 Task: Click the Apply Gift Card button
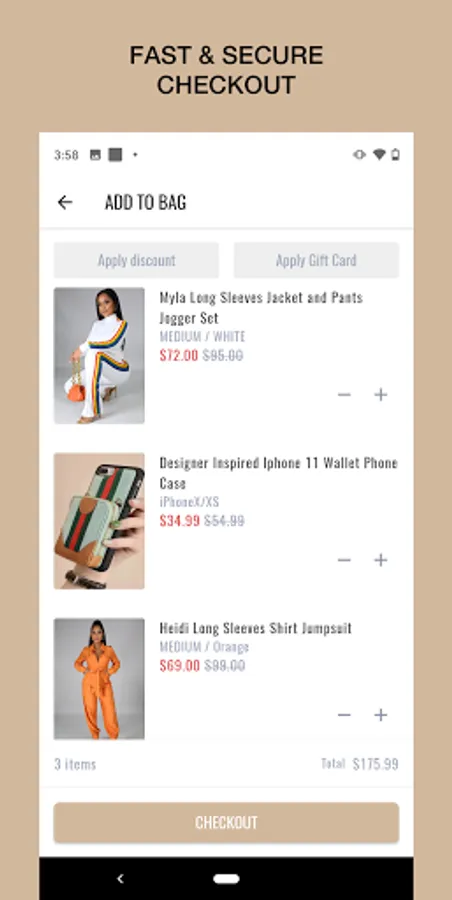[x=316, y=260]
